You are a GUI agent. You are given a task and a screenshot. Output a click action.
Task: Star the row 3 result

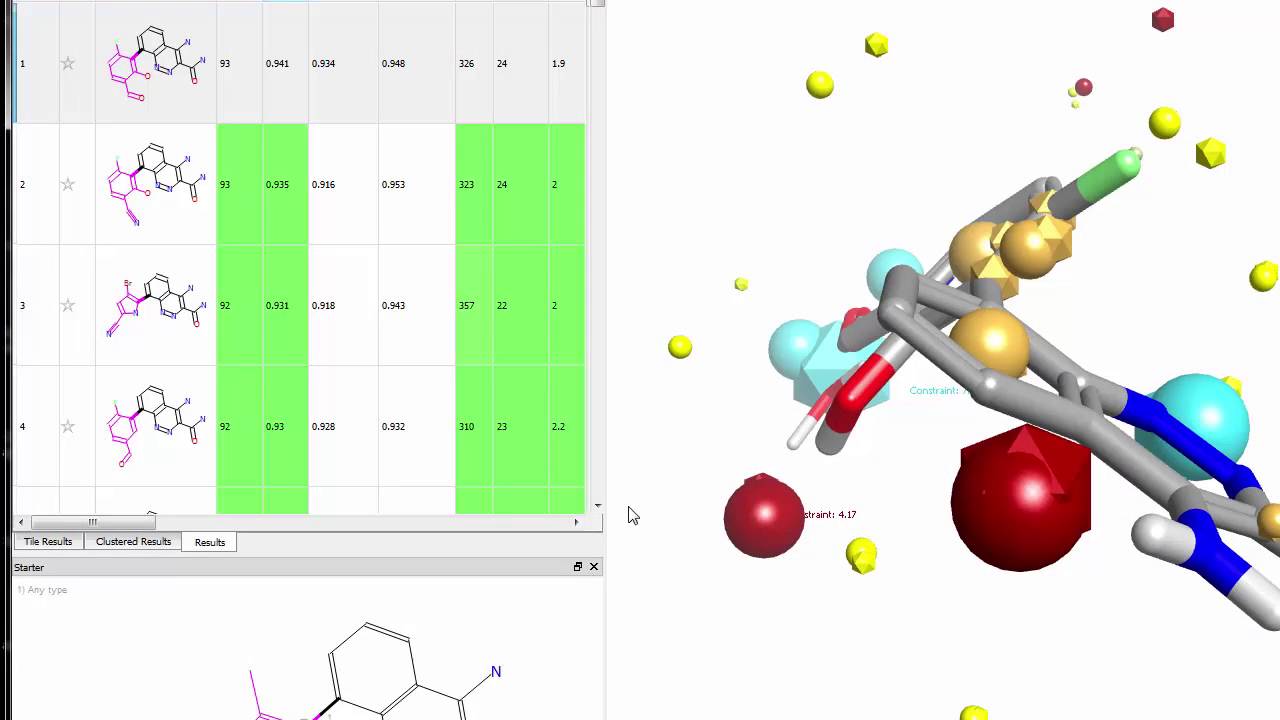point(68,305)
